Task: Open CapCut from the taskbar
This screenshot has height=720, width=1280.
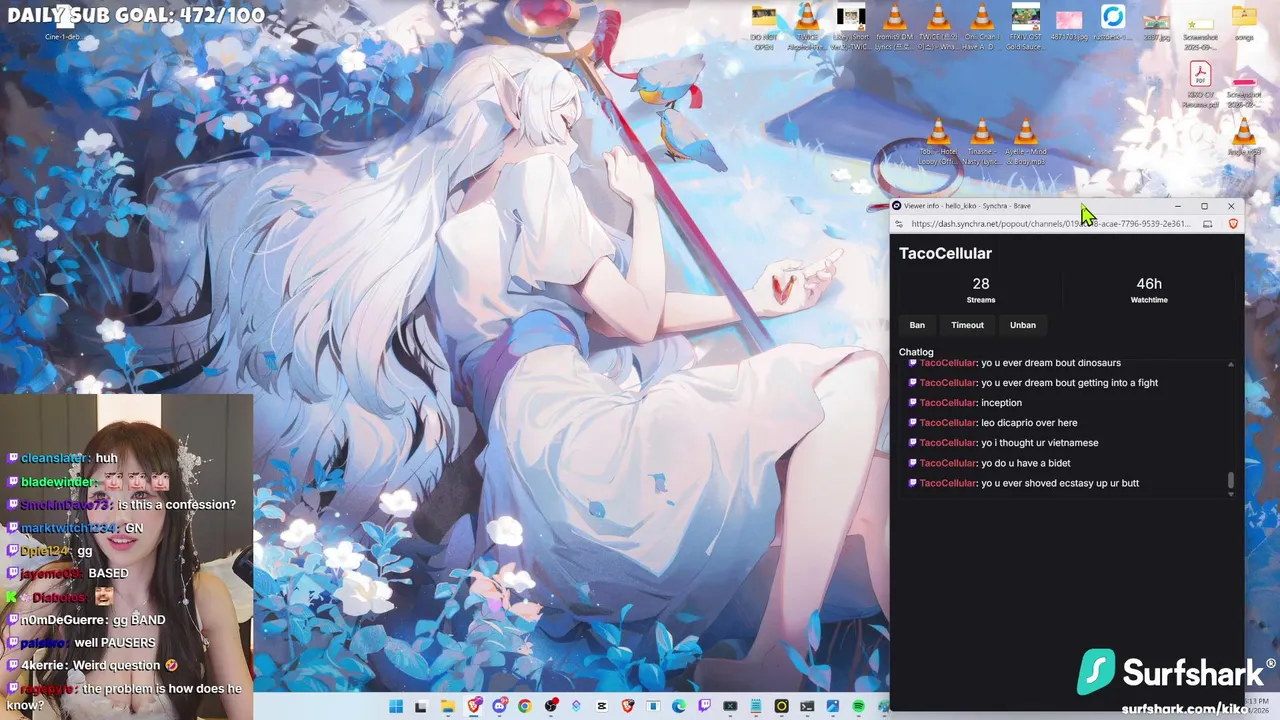Action: 602,707
